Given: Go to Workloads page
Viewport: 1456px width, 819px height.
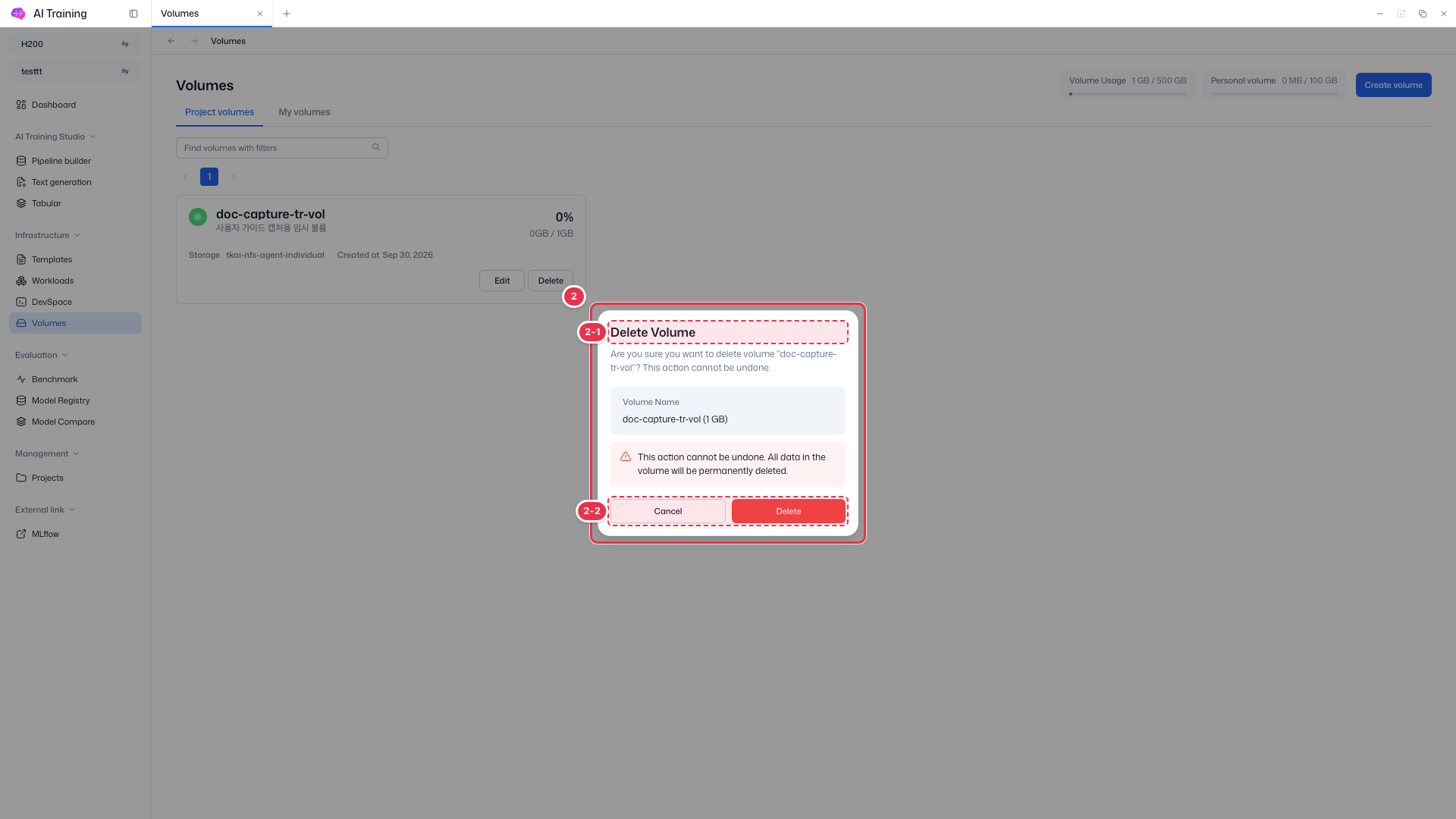Looking at the screenshot, I should click(75, 281).
